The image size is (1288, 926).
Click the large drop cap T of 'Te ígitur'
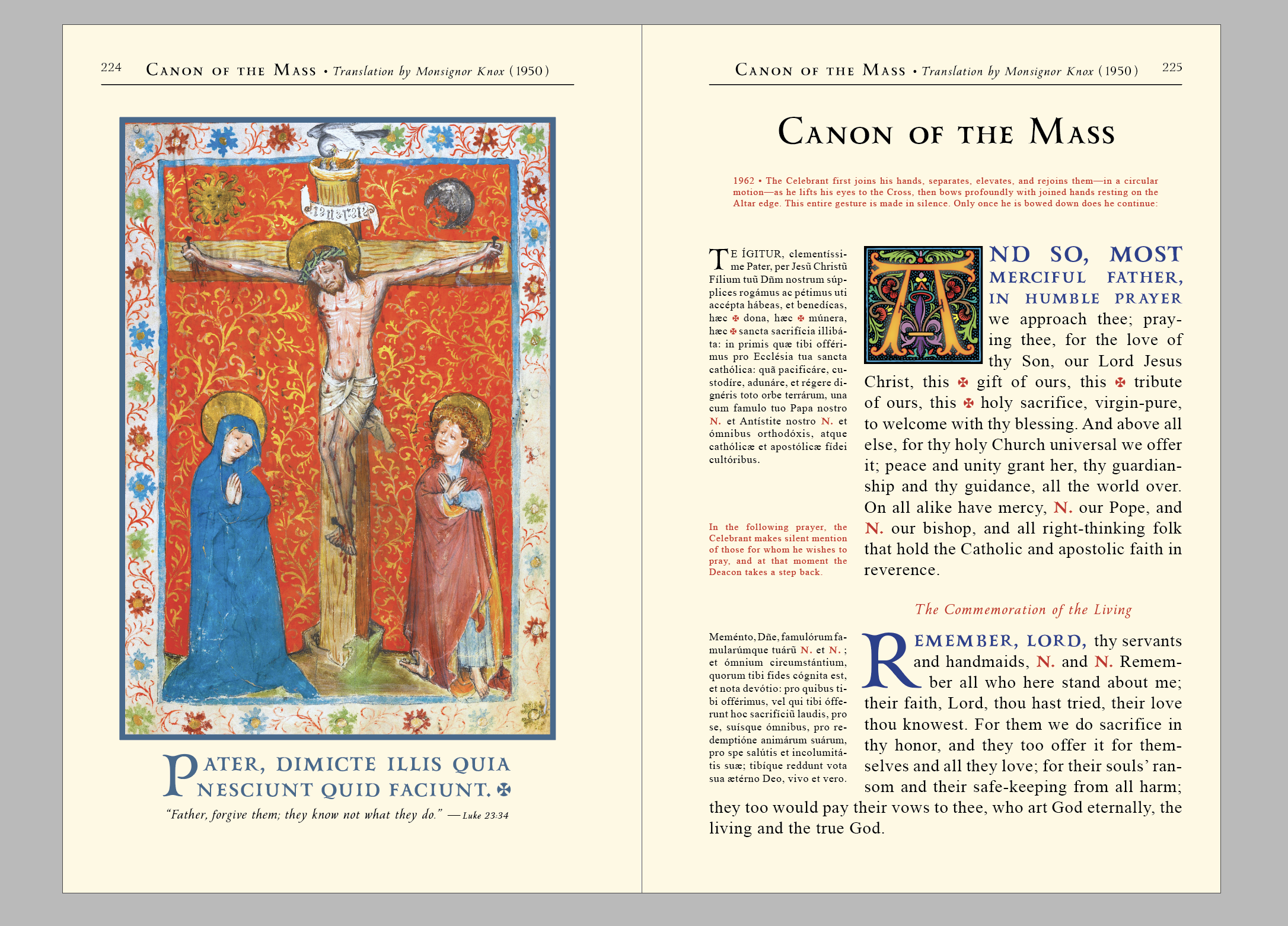(719, 259)
